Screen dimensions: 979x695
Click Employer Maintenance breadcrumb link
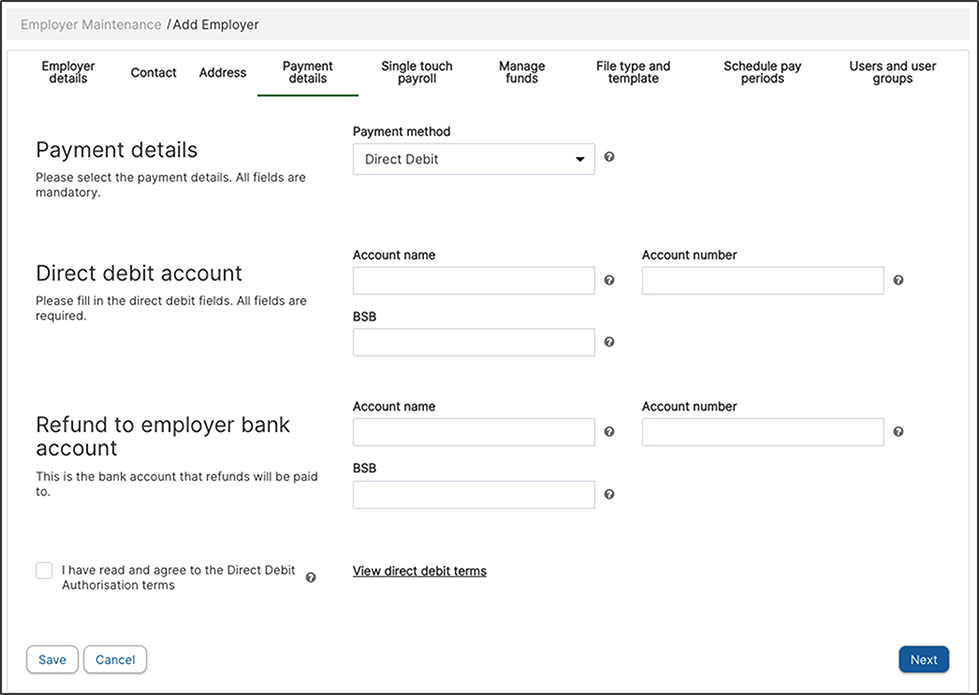pos(91,24)
